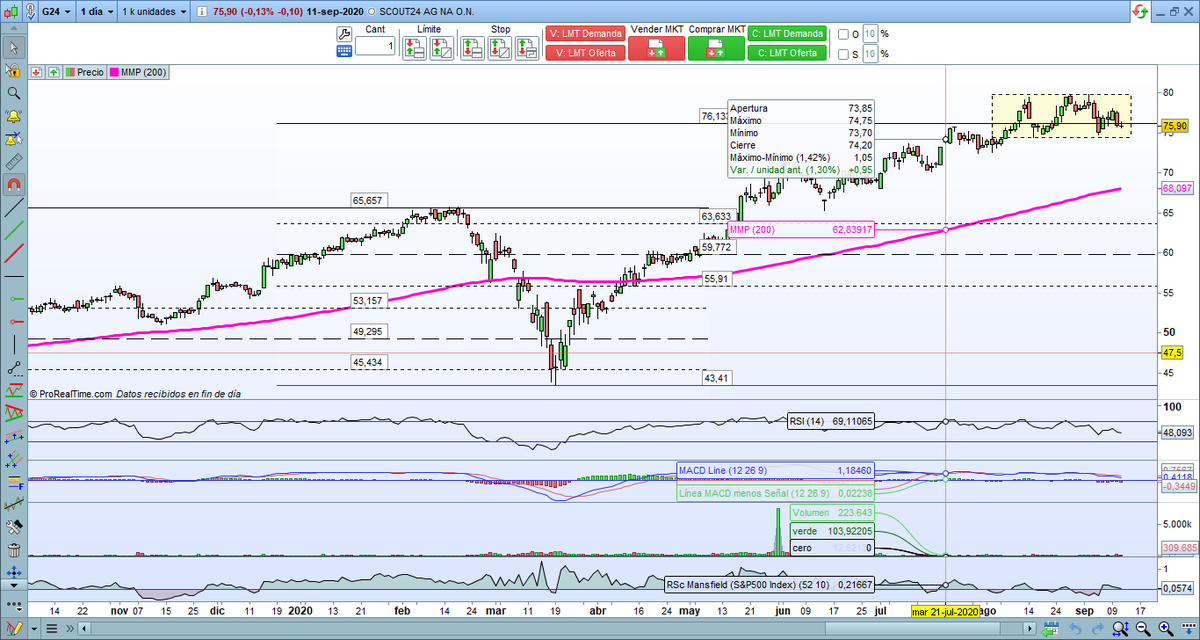Enable the S percent checkbox

pyautogui.click(x=844, y=54)
